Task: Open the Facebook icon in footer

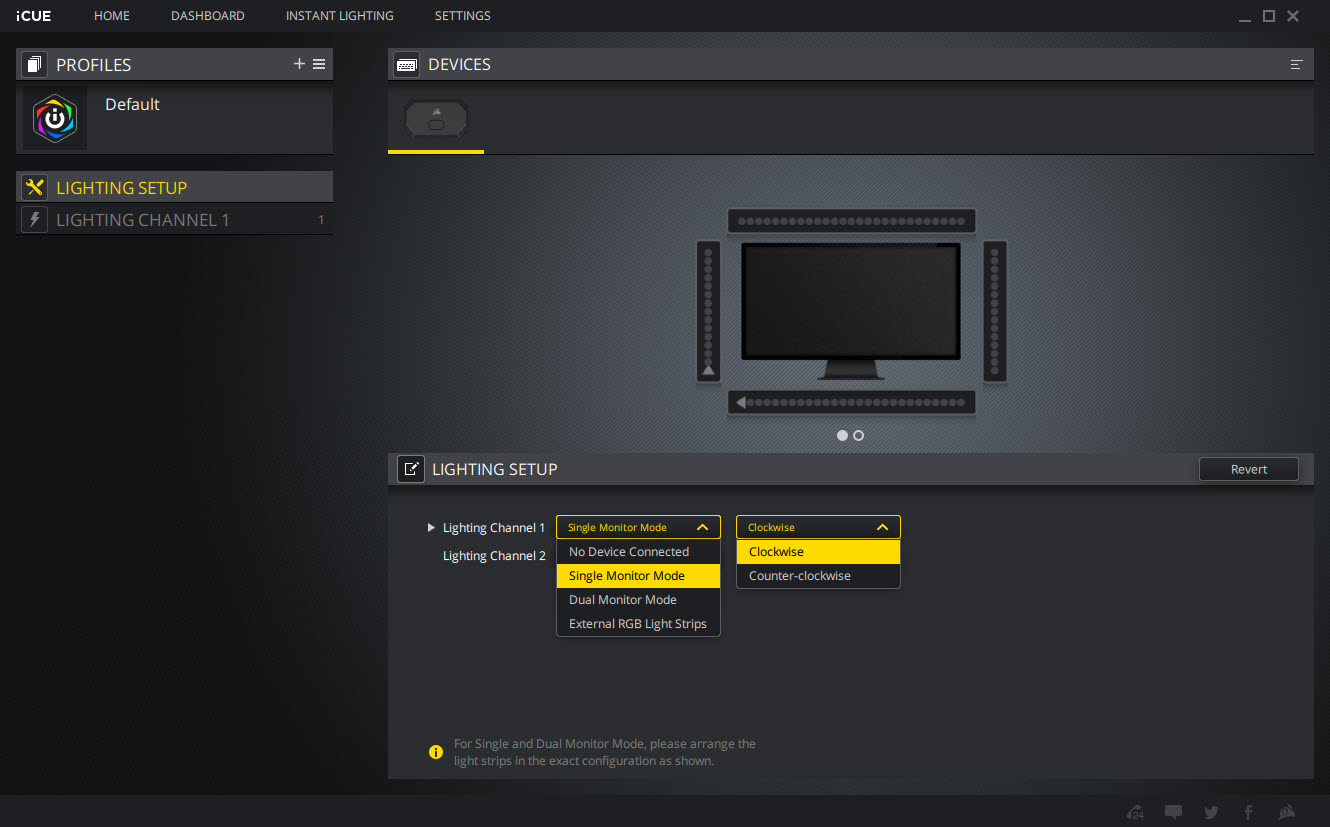Action: [x=1248, y=812]
